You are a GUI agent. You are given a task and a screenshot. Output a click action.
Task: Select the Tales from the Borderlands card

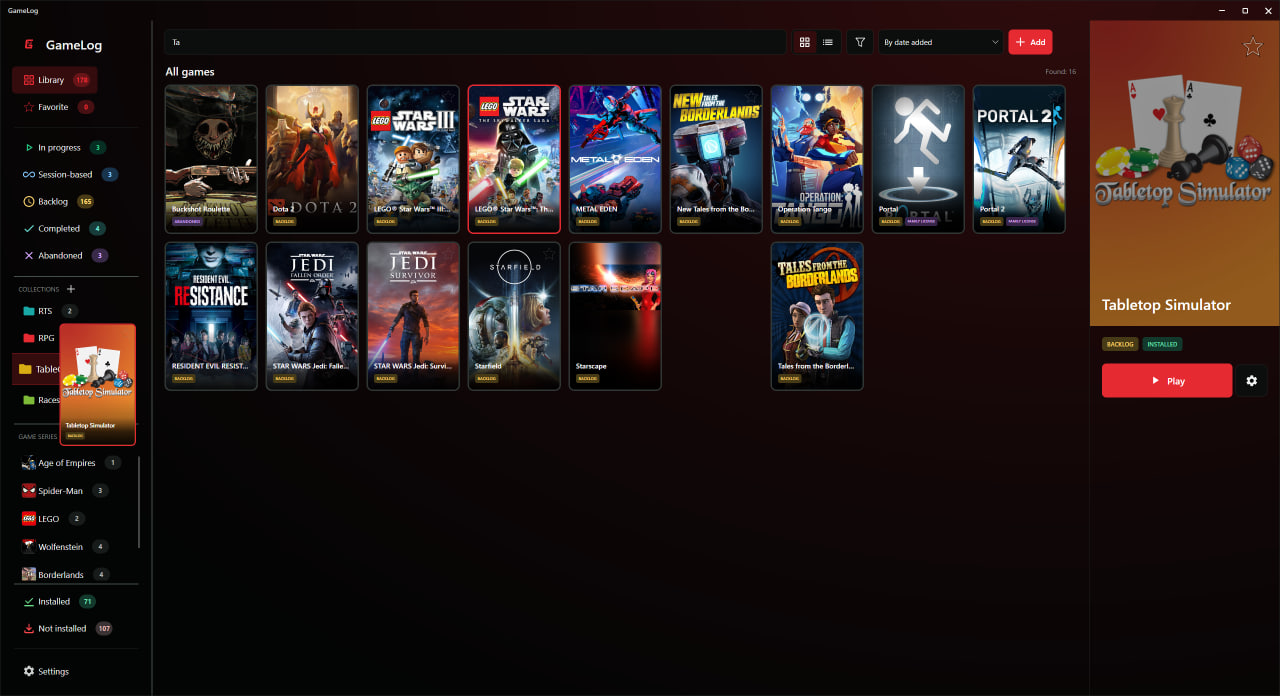click(817, 316)
